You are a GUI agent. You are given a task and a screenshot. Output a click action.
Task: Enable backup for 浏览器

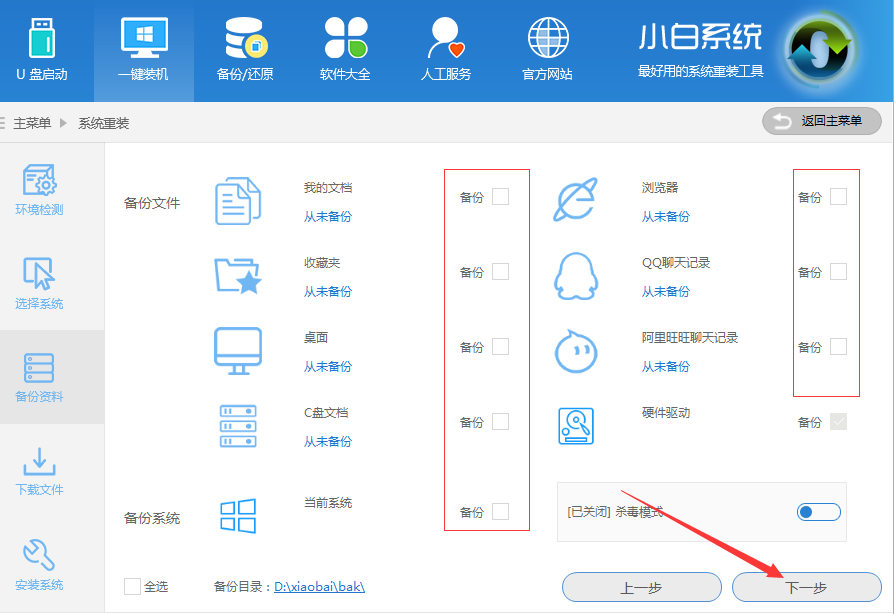click(x=838, y=197)
